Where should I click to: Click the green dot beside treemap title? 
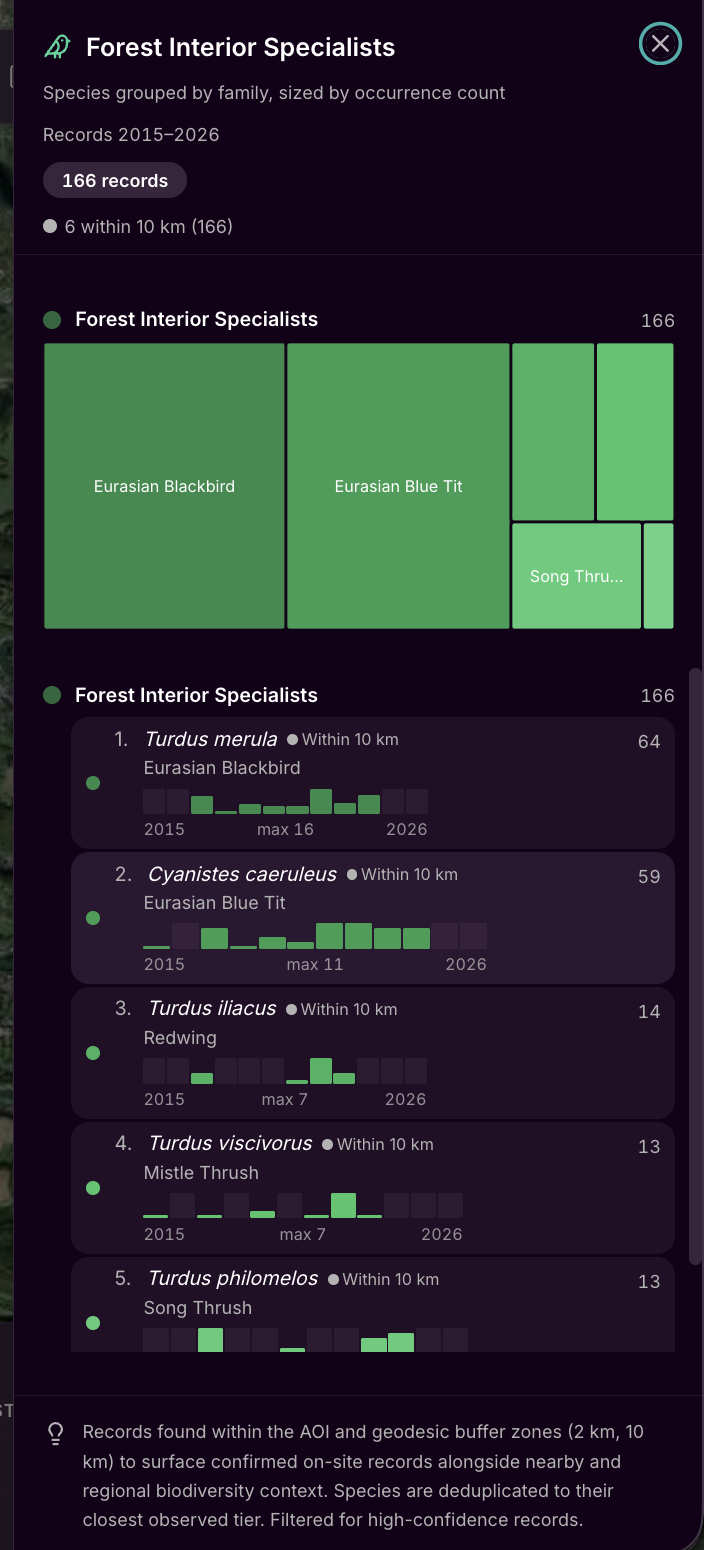(52, 320)
